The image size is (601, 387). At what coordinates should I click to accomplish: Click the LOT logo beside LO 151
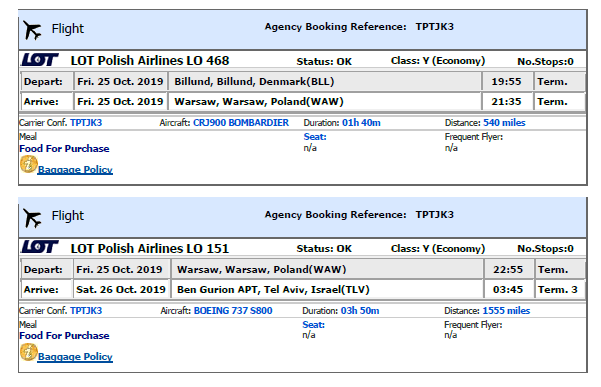40,247
